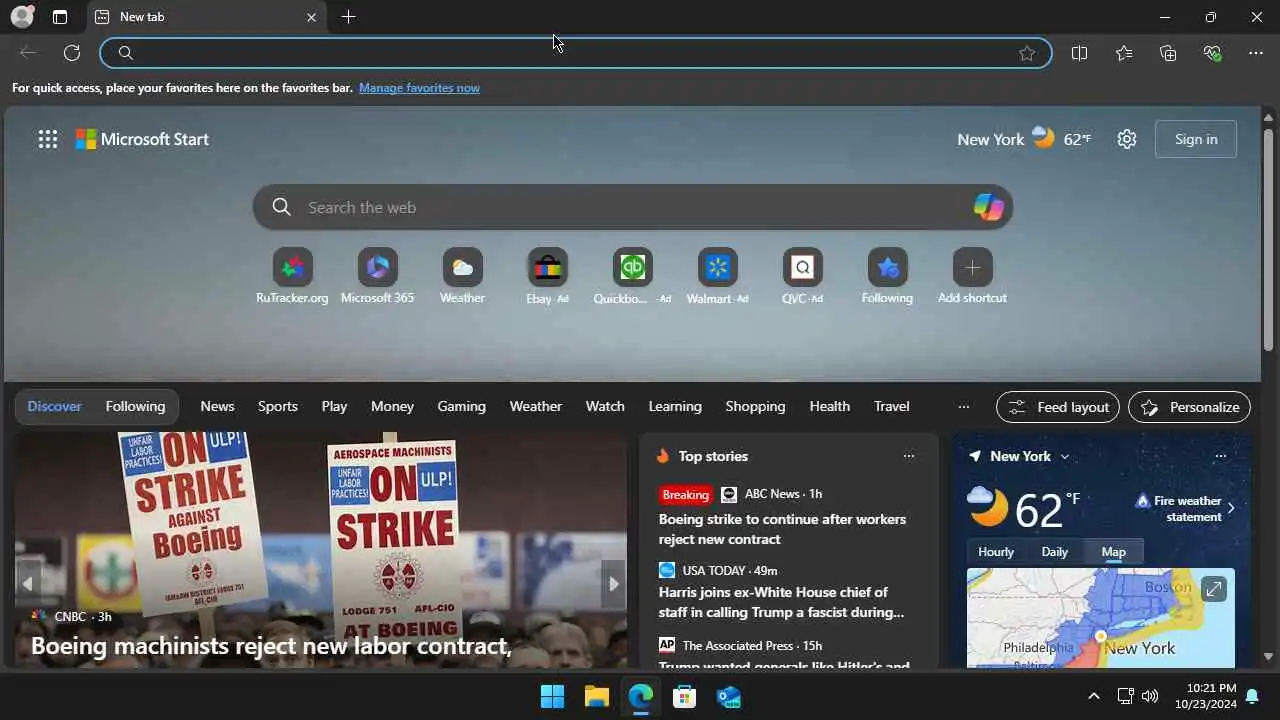Viewport: 1280px width, 720px height.
Task: Open the notification bell in the tray
Action: [1251, 696]
